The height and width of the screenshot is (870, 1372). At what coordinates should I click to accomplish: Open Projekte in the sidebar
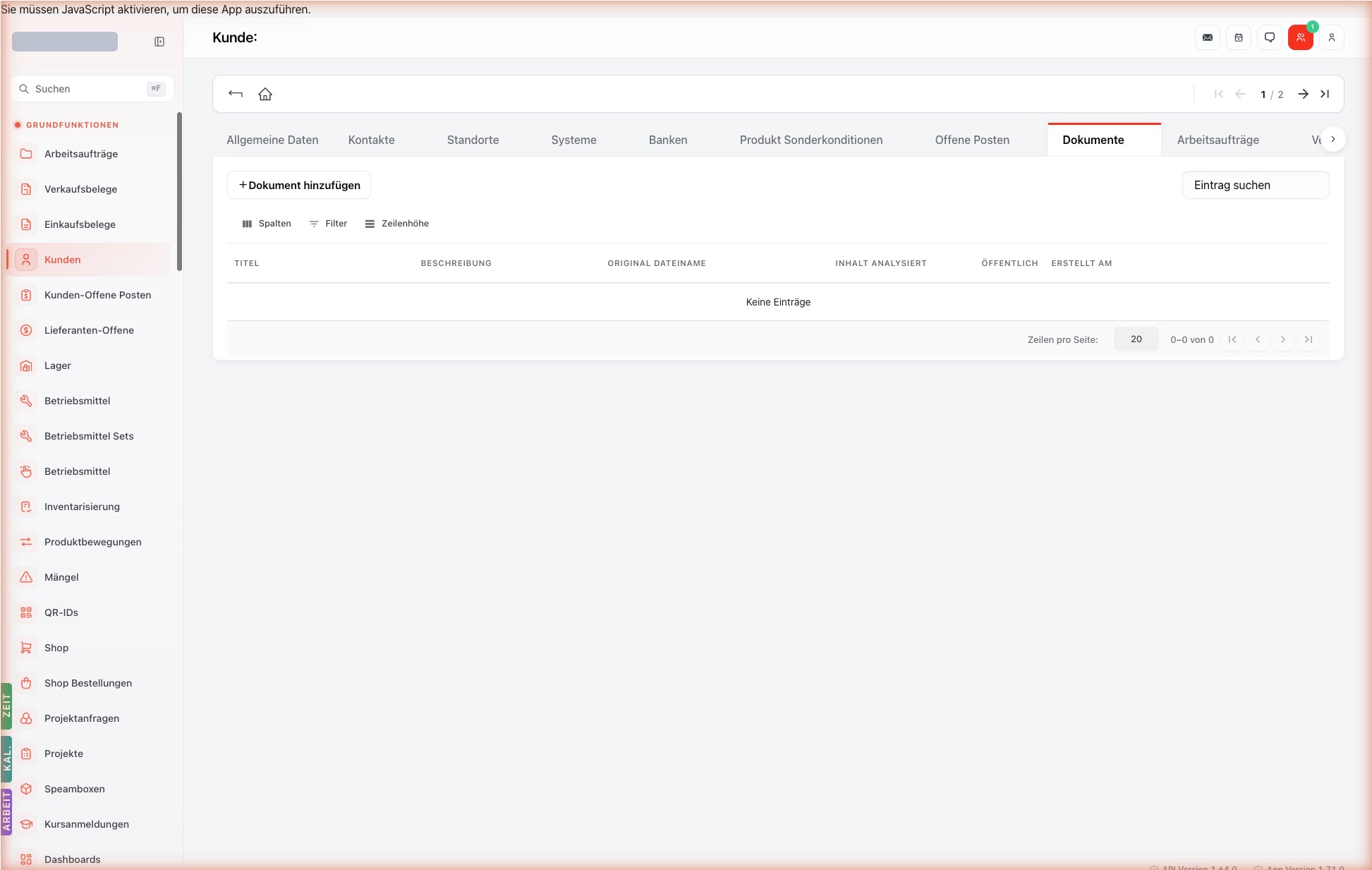(x=89, y=754)
